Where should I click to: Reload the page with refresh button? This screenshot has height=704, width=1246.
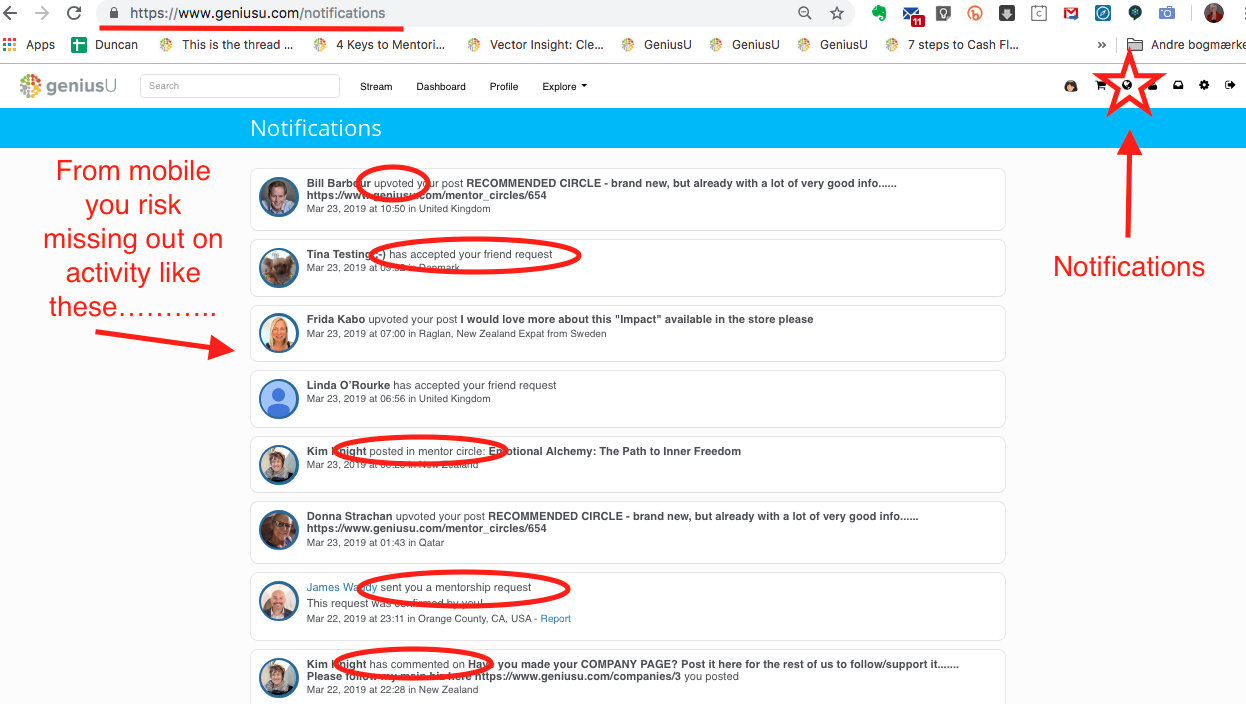point(74,14)
